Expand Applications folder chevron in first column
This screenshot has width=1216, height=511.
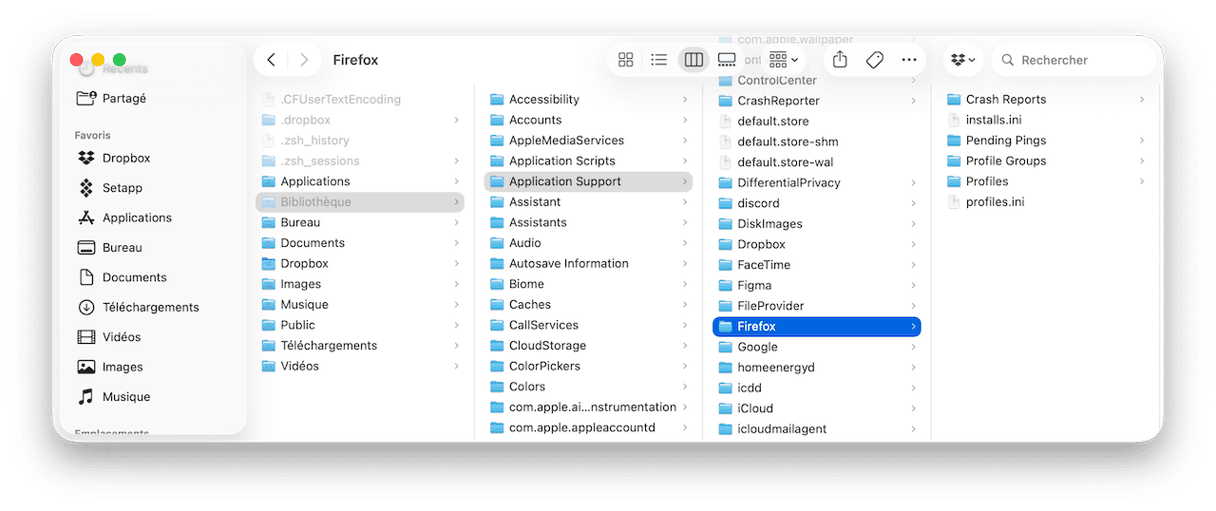pos(457,182)
